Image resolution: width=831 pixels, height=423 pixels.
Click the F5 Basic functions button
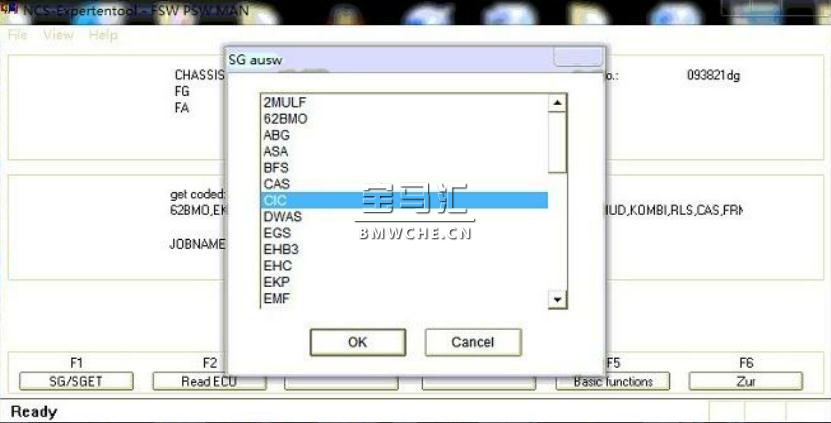613,381
